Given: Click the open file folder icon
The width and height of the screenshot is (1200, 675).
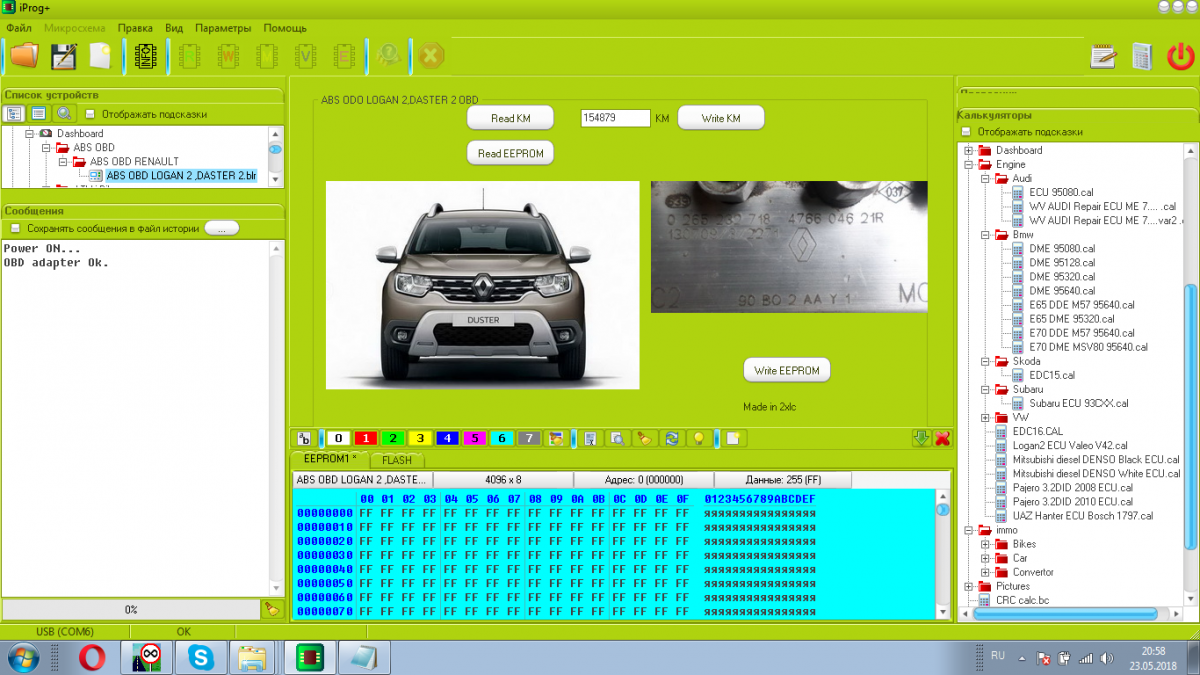Looking at the screenshot, I should coord(24,56).
